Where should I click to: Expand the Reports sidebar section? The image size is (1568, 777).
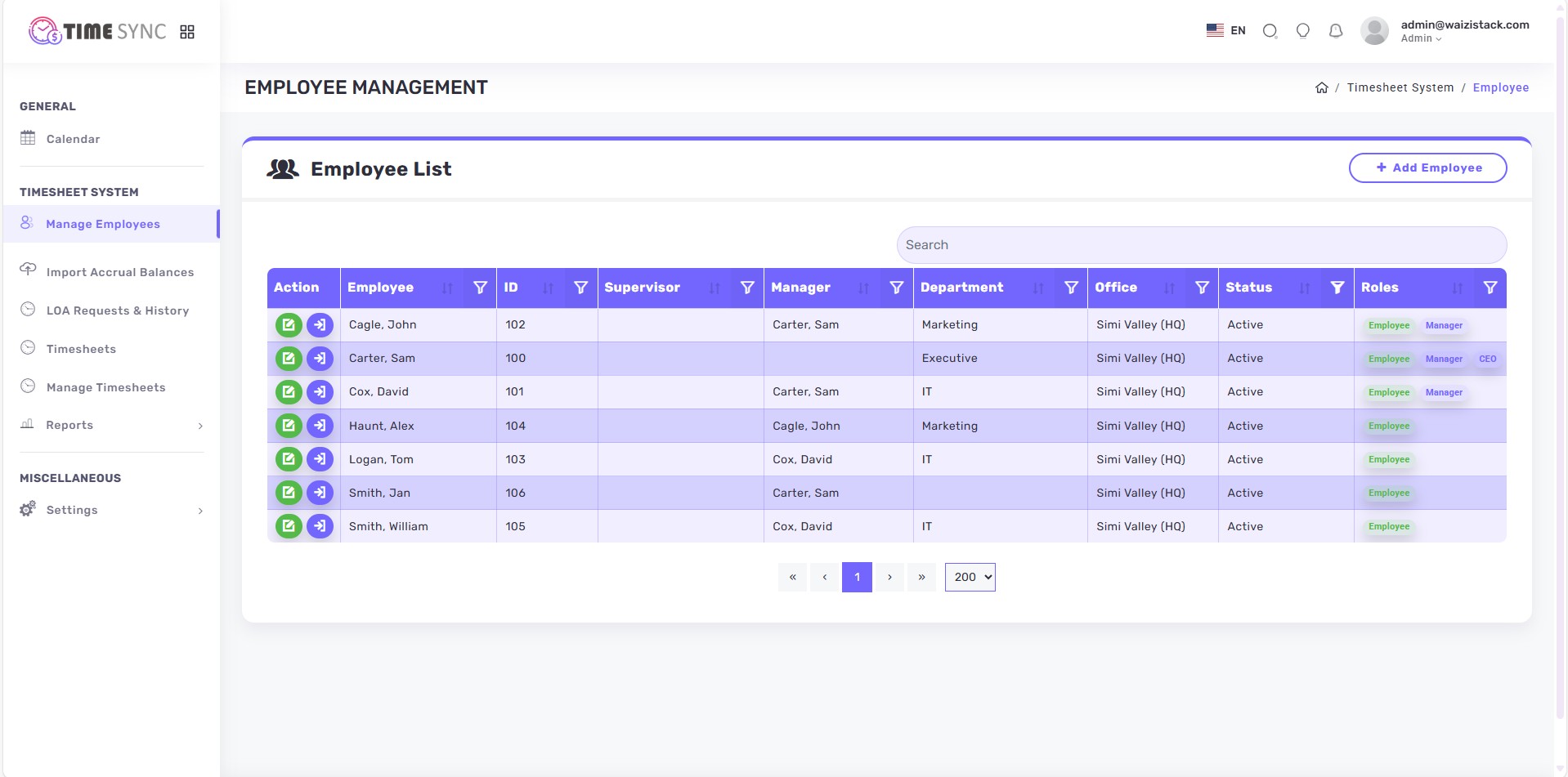pyautogui.click(x=69, y=425)
